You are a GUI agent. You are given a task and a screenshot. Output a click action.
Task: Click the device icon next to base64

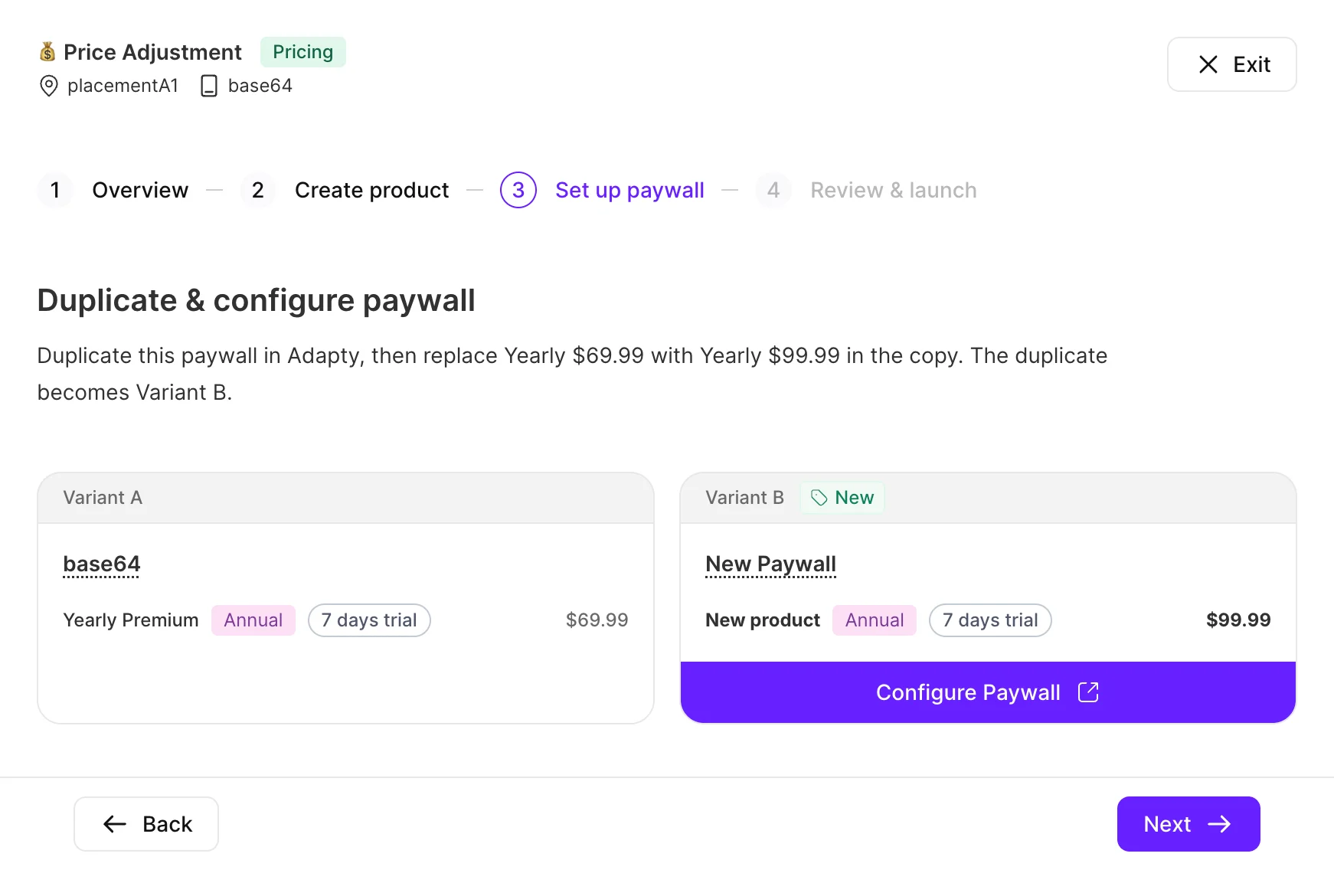209,86
